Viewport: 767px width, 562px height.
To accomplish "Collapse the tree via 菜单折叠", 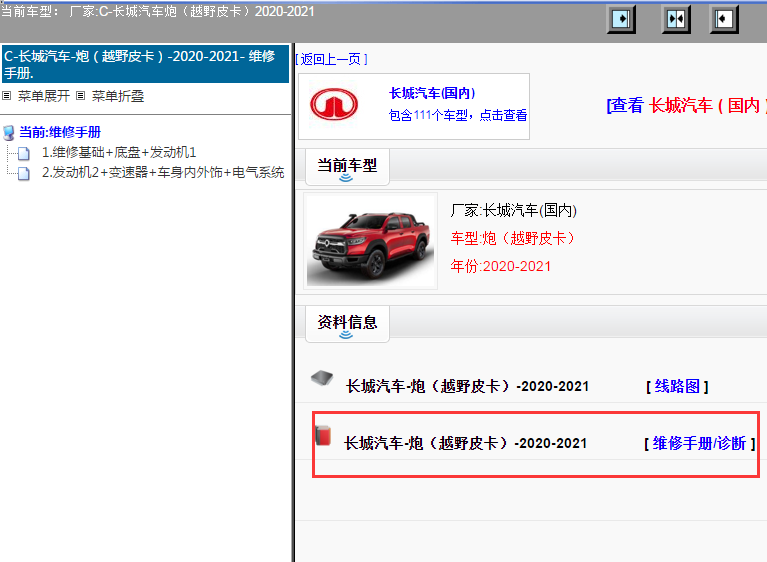I will click(x=118, y=96).
